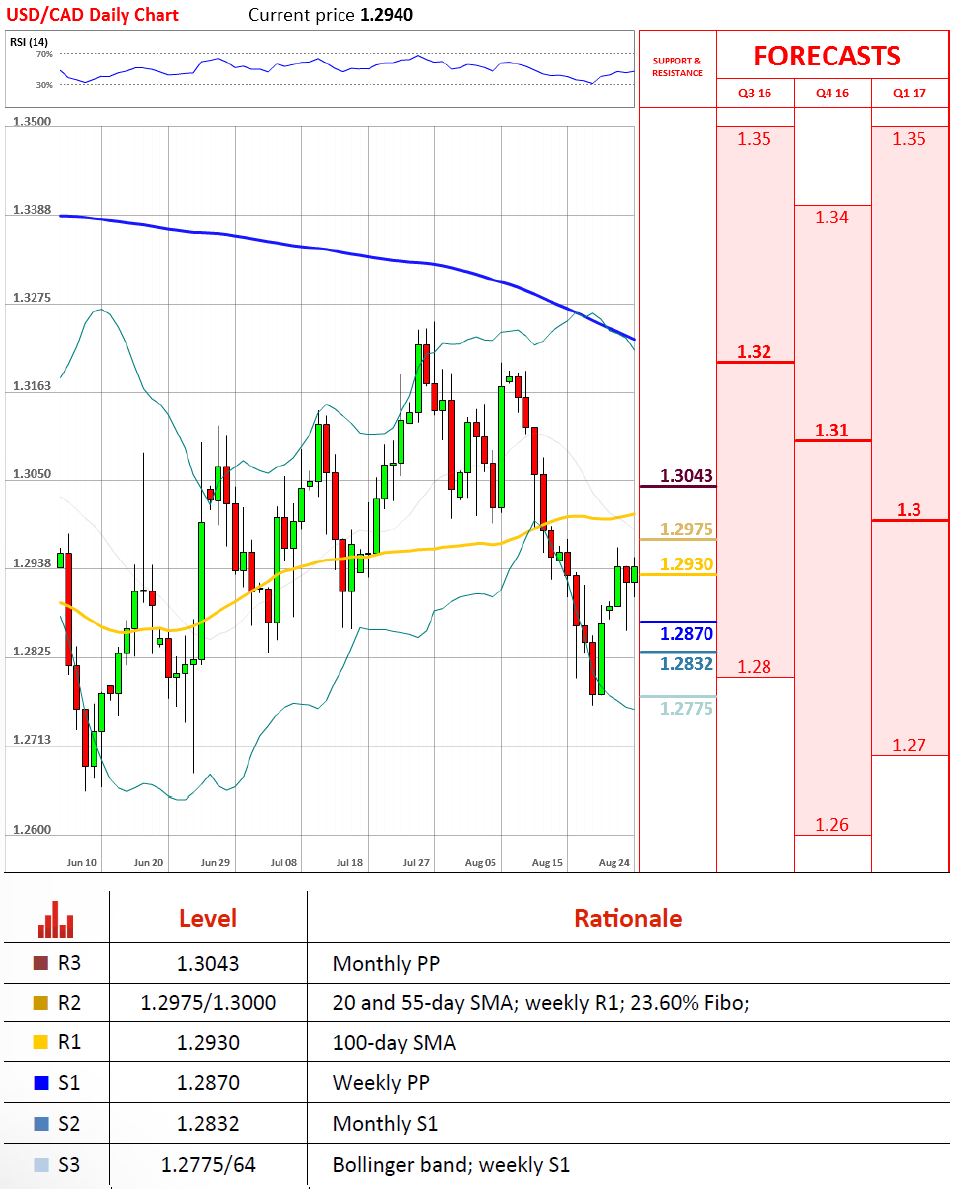Image resolution: width=961 pixels, height=1189 pixels.
Task: Select the Q4 16 forecast column header
Action: 832,93
